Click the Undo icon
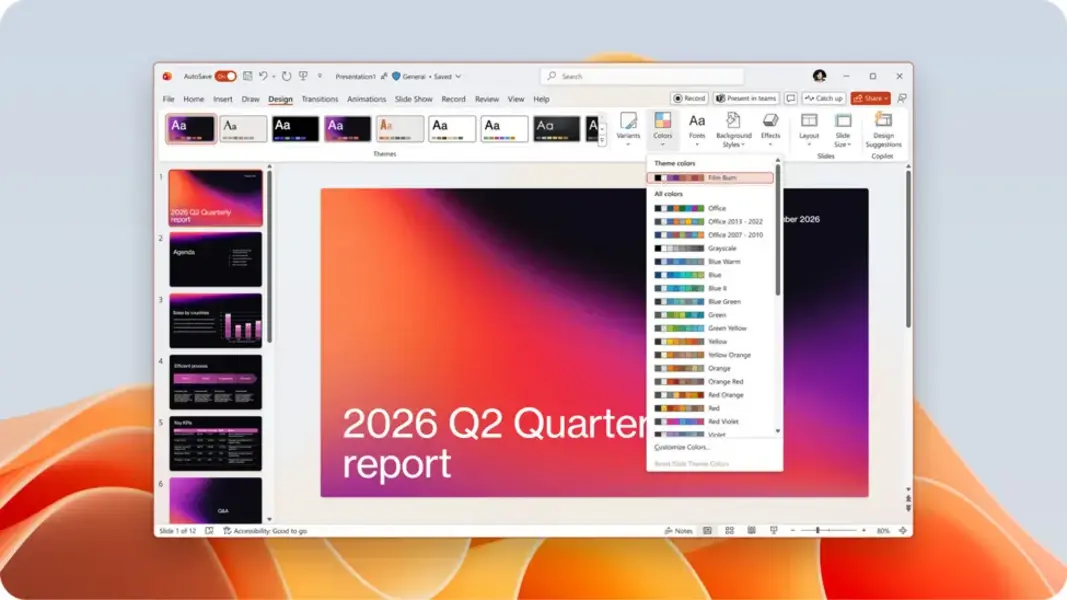This screenshot has height=600, width=1067. pos(263,76)
